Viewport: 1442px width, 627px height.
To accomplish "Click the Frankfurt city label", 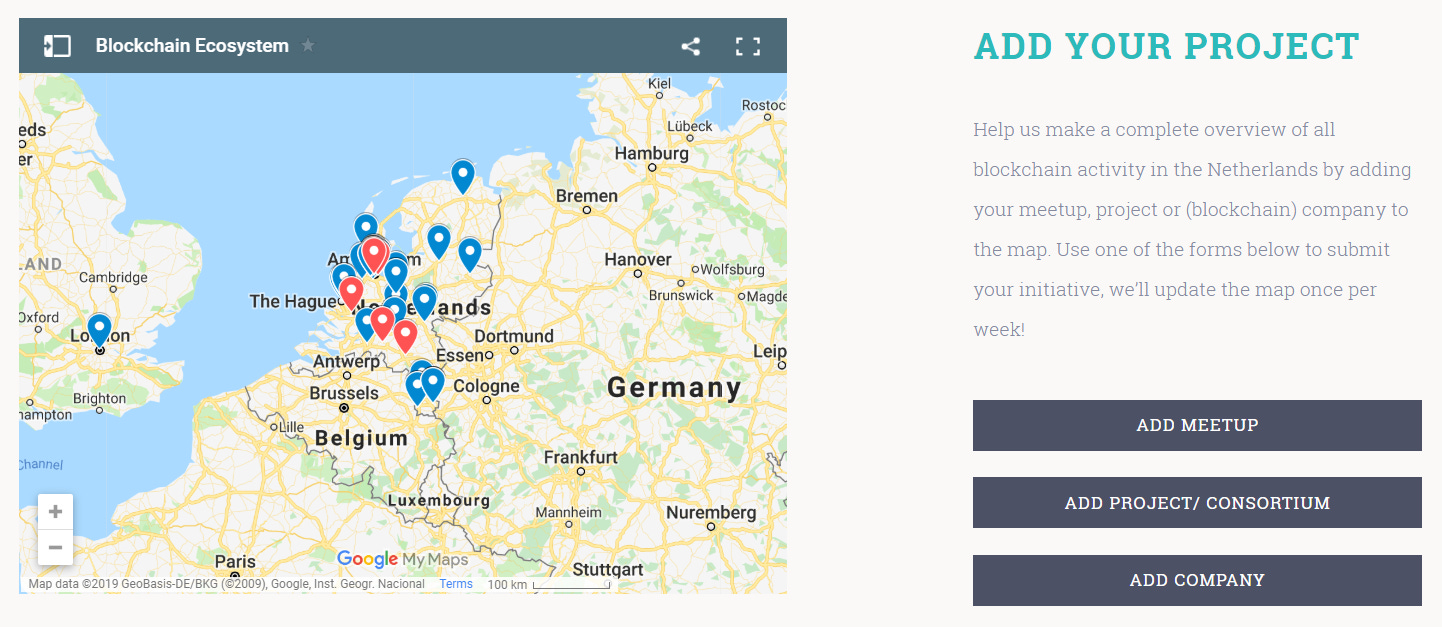I will click(581, 457).
